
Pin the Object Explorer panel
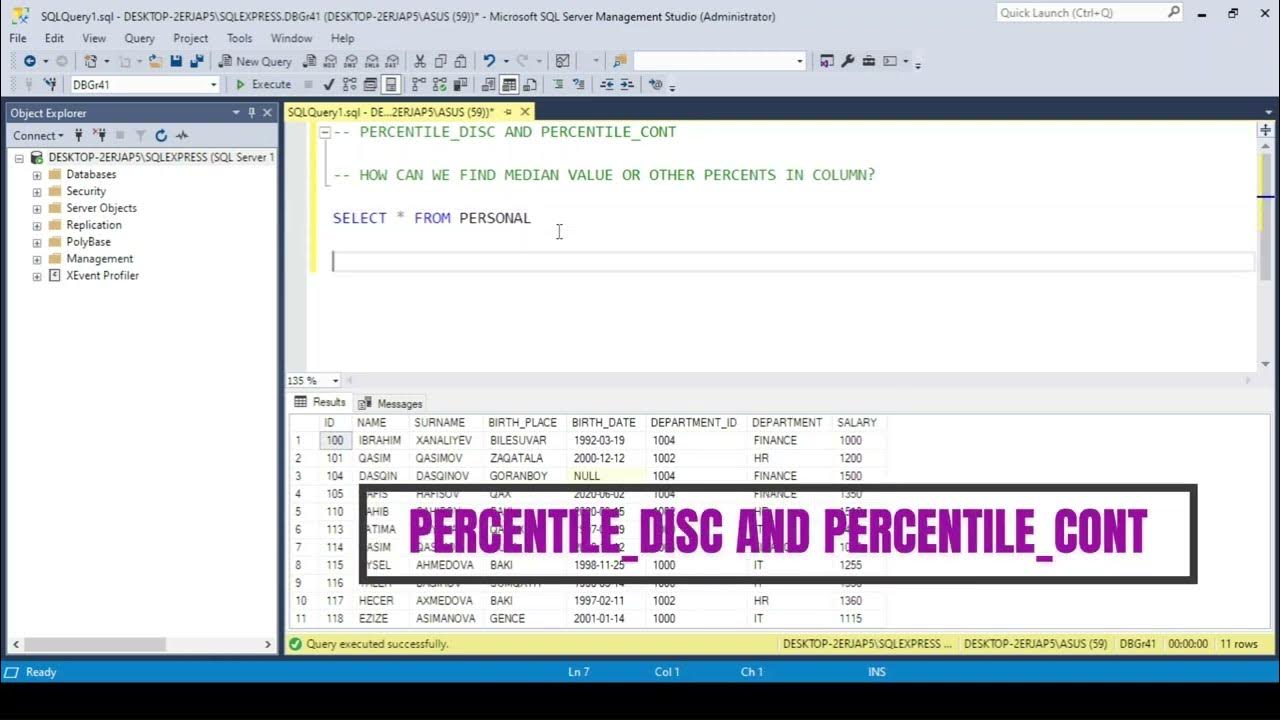click(252, 113)
